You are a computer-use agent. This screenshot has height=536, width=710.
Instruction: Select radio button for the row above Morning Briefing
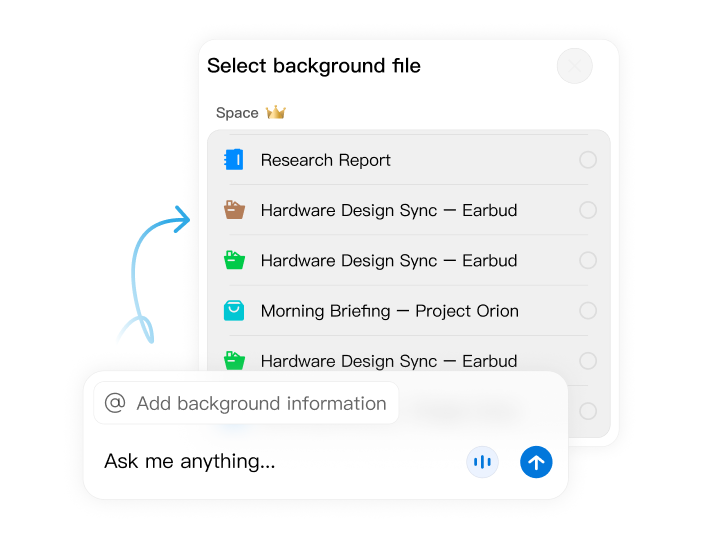pyautogui.click(x=588, y=261)
